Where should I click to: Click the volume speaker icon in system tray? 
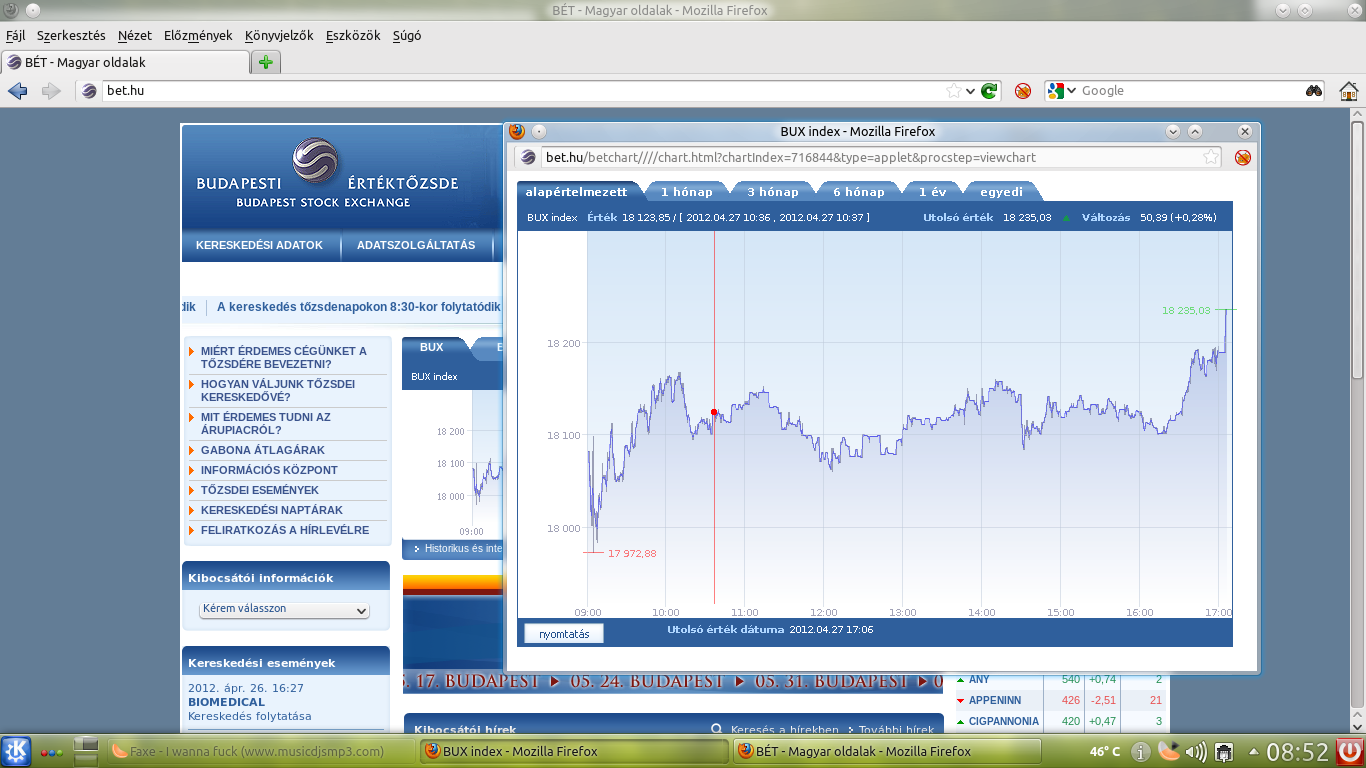tap(1196, 751)
